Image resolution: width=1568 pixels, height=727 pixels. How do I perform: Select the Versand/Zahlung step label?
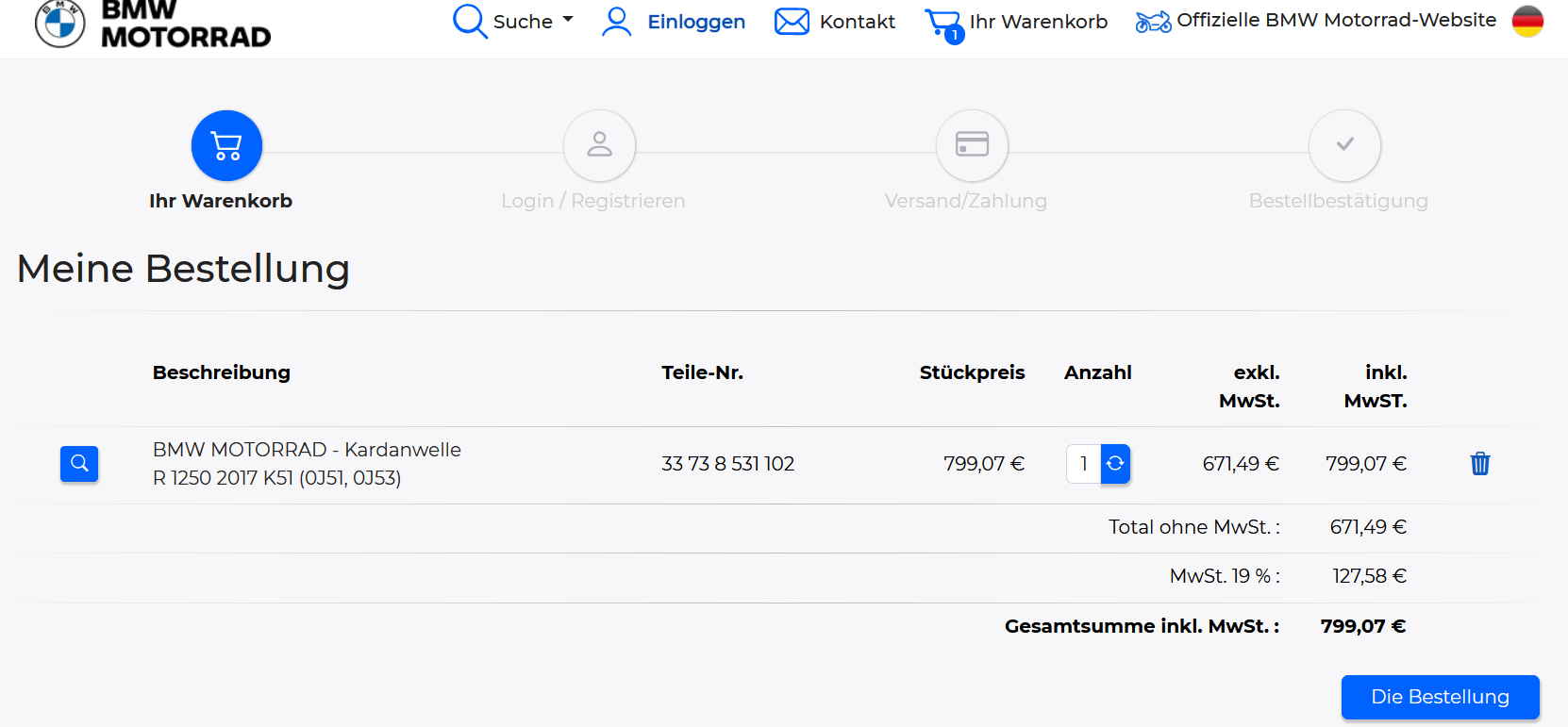(x=966, y=201)
